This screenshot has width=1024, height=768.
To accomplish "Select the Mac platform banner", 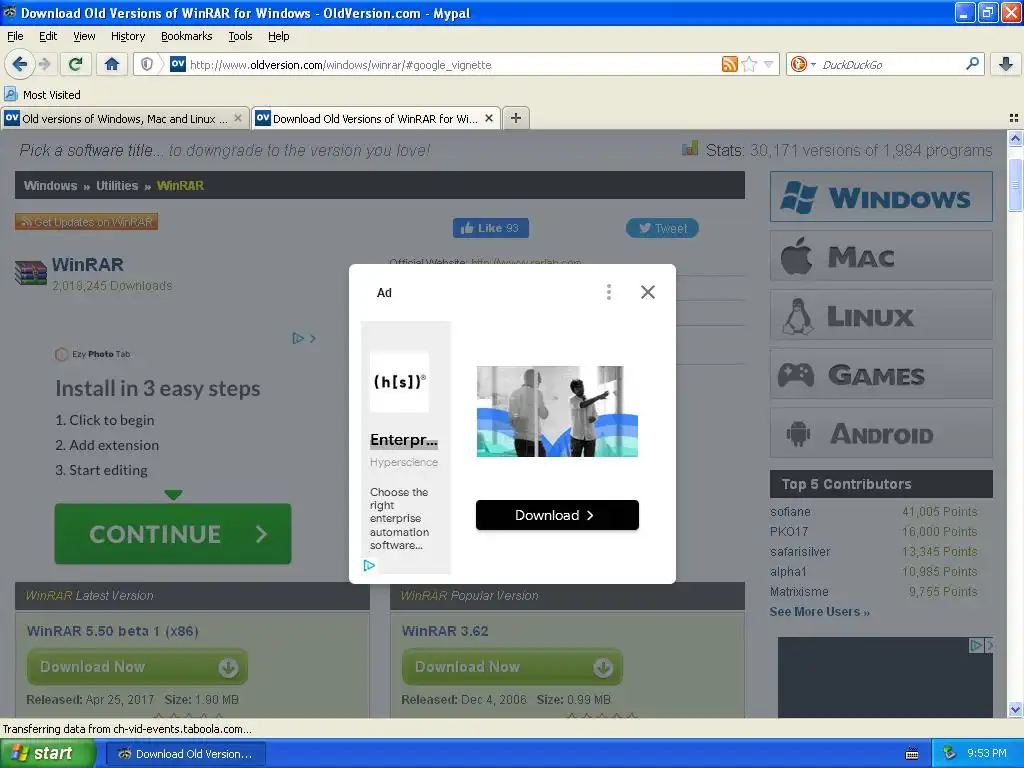I will pos(881,256).
